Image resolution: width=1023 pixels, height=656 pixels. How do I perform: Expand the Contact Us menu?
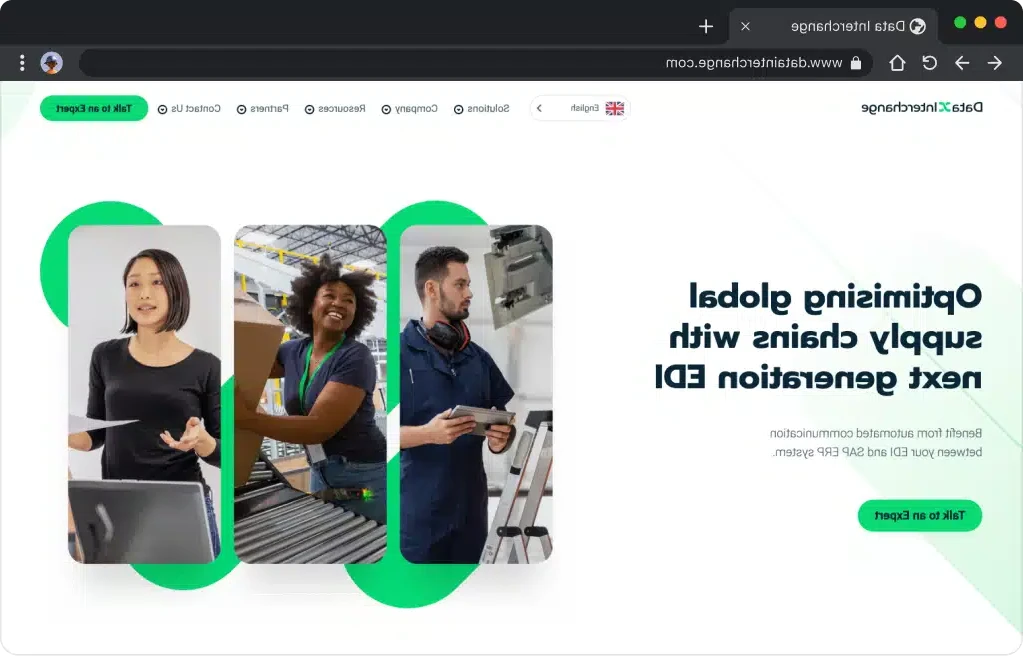pyautogui.click(x=189, y=108)
